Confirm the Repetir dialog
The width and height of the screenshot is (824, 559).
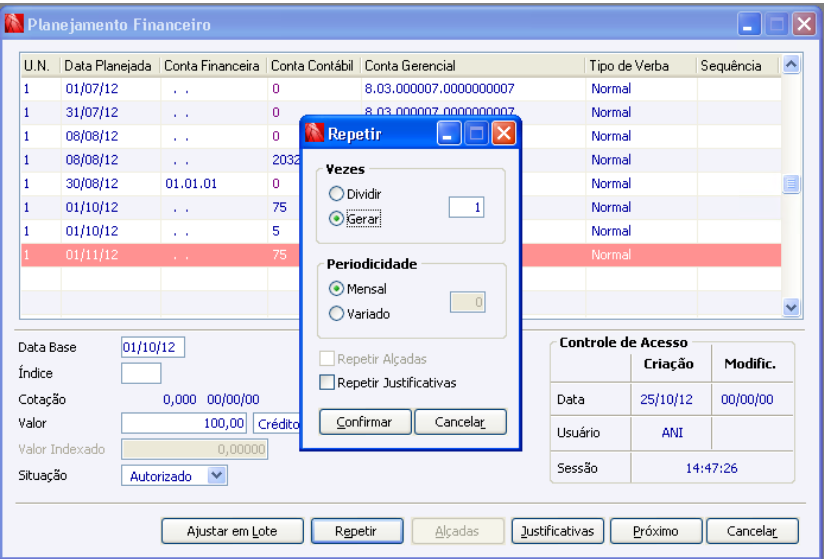[x=365, y=422]
